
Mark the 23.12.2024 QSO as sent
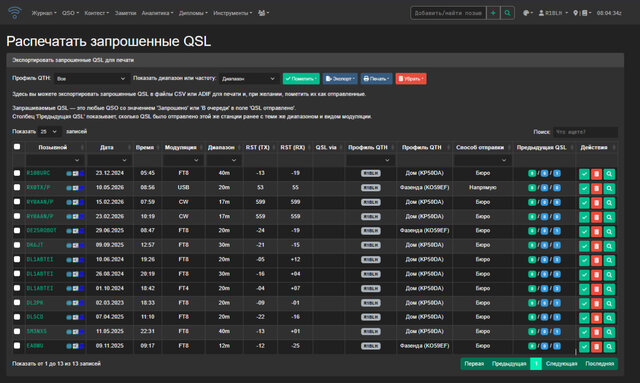pyautogui.click(x=584, y=174)
